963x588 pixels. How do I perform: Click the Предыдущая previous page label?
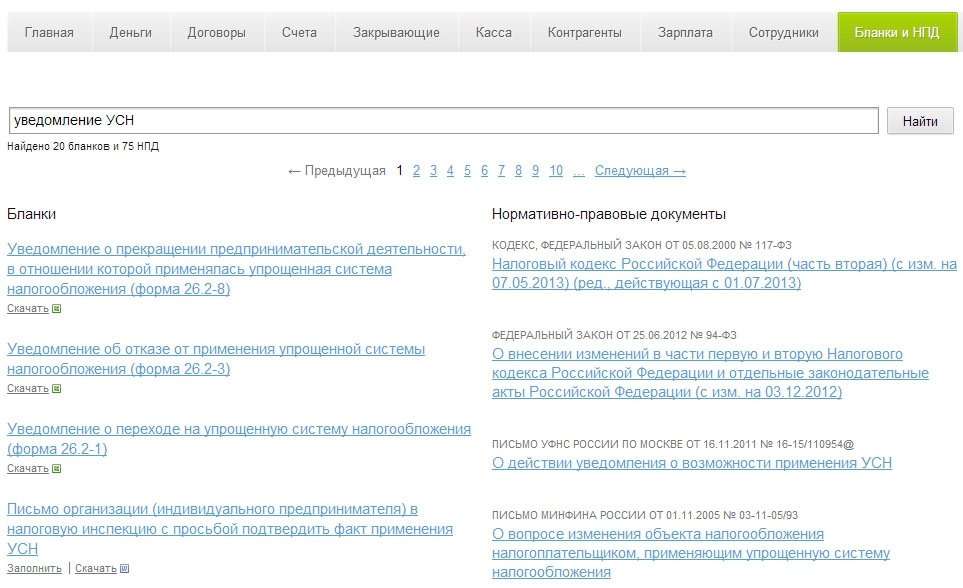[337, 171]
